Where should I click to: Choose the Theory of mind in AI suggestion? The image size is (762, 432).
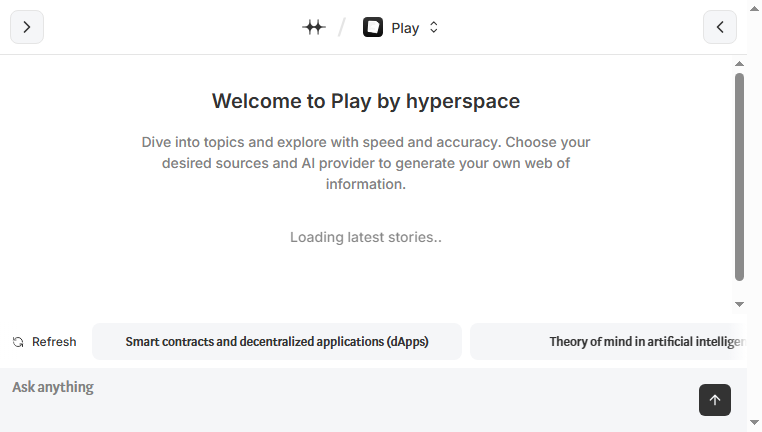[x=608, y=342]
